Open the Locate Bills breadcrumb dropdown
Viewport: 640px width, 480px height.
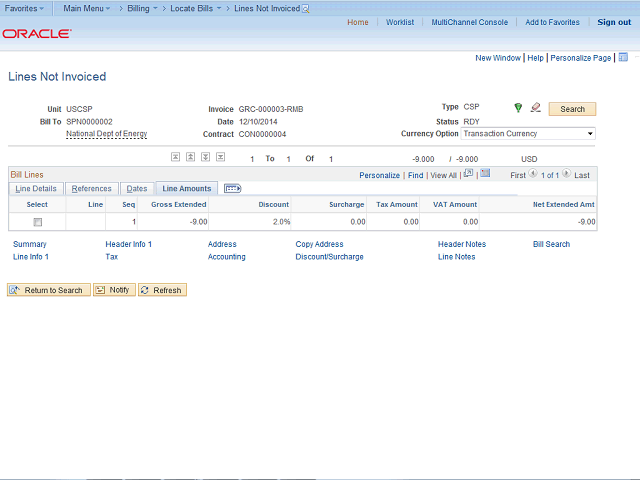click(x=196, y=8)
